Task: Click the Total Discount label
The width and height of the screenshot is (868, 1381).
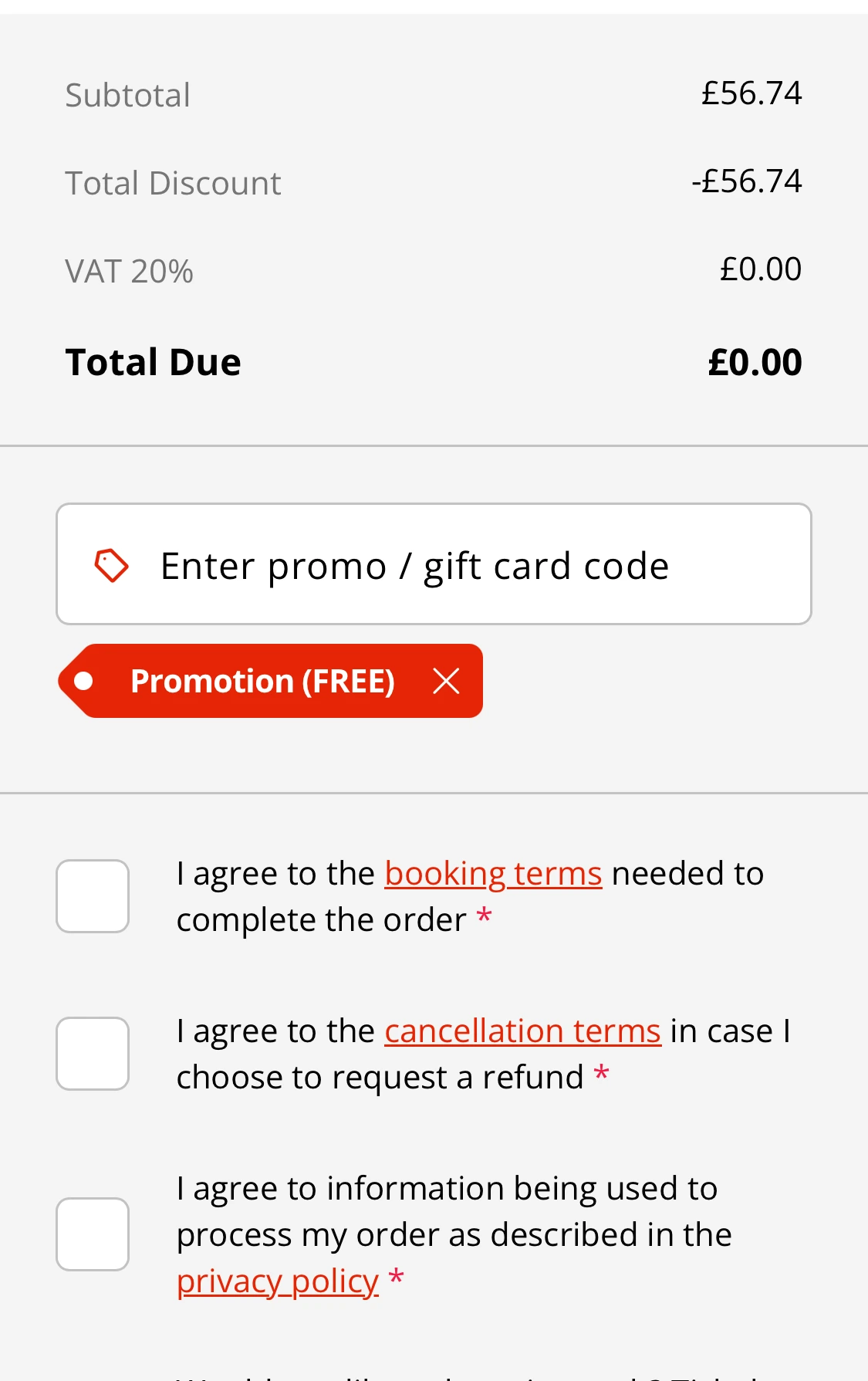Action: pyautogui.click(x=174, y=184)
